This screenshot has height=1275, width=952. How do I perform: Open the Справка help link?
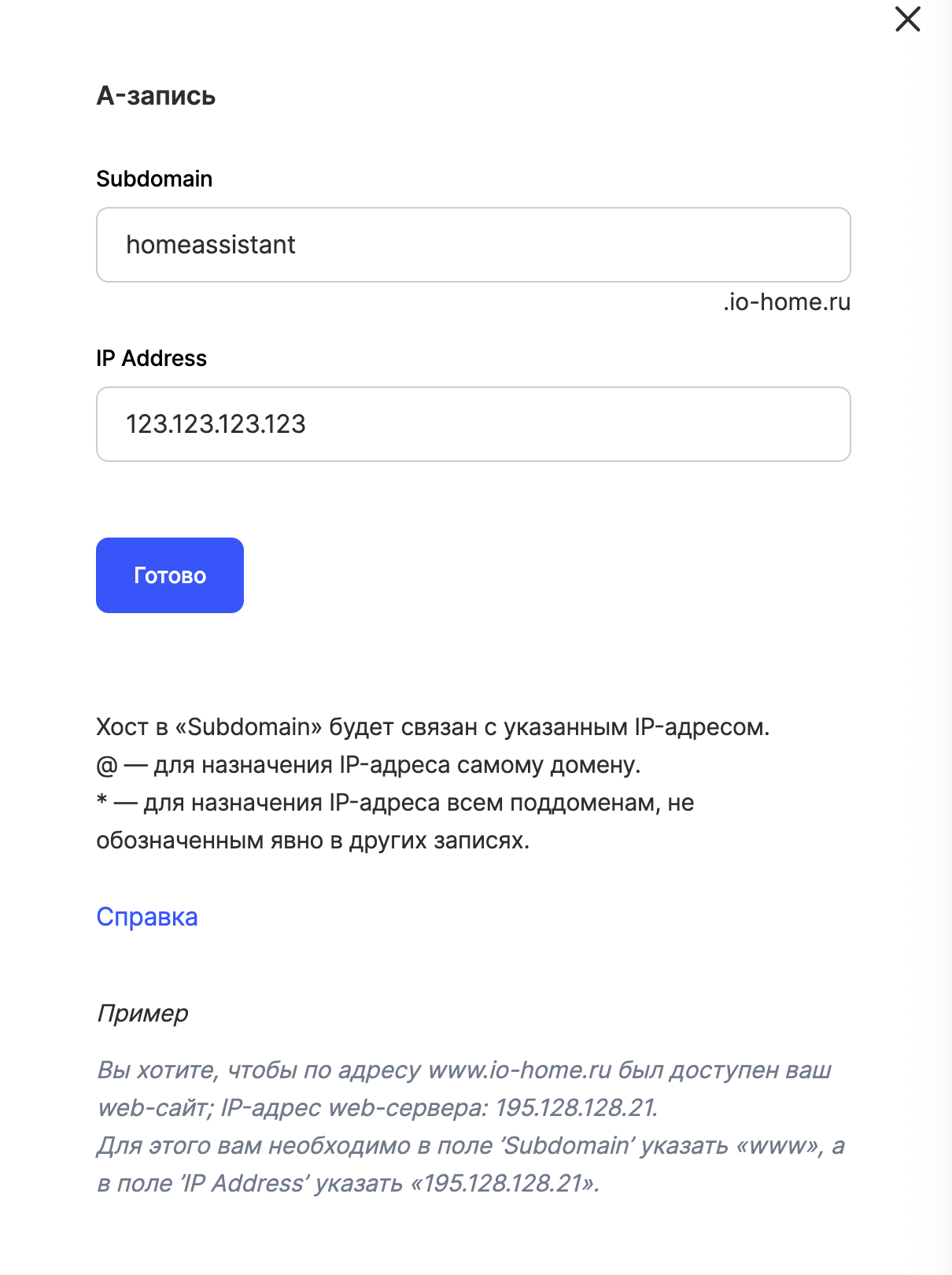coord(147,916)
